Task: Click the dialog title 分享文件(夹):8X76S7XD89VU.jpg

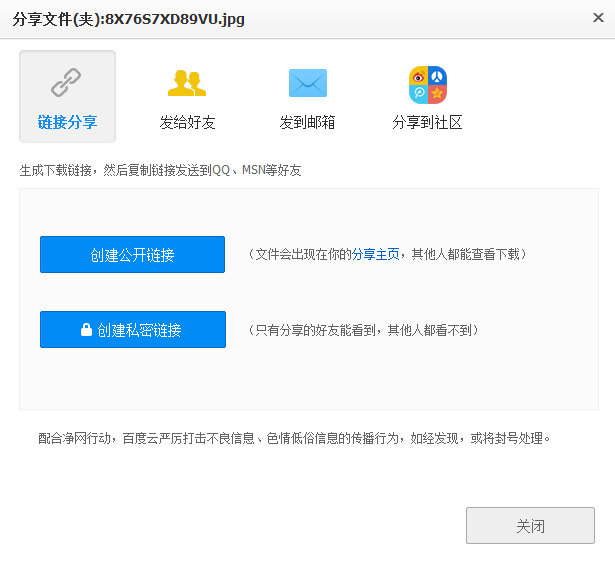Action: coord(129,19)
